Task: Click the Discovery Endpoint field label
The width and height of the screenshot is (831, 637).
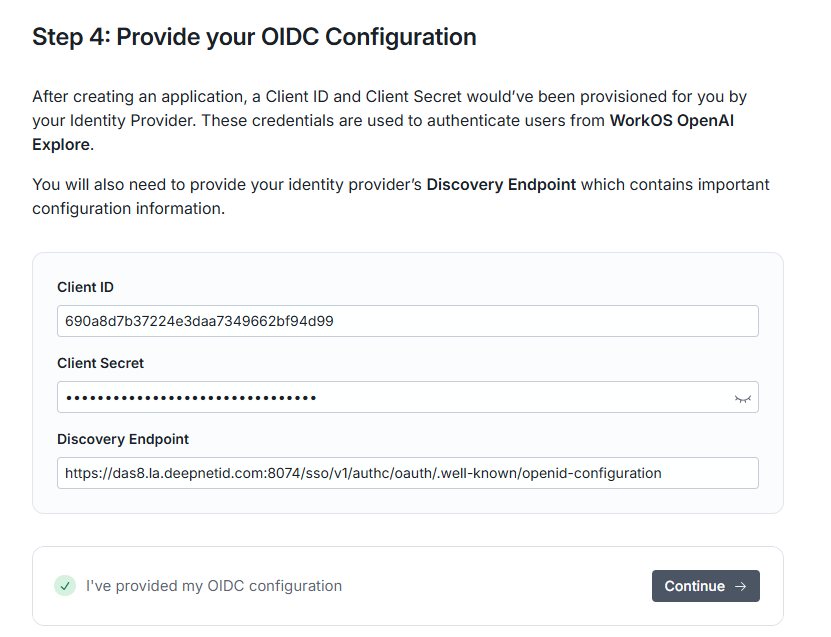Action: (123, 439)
